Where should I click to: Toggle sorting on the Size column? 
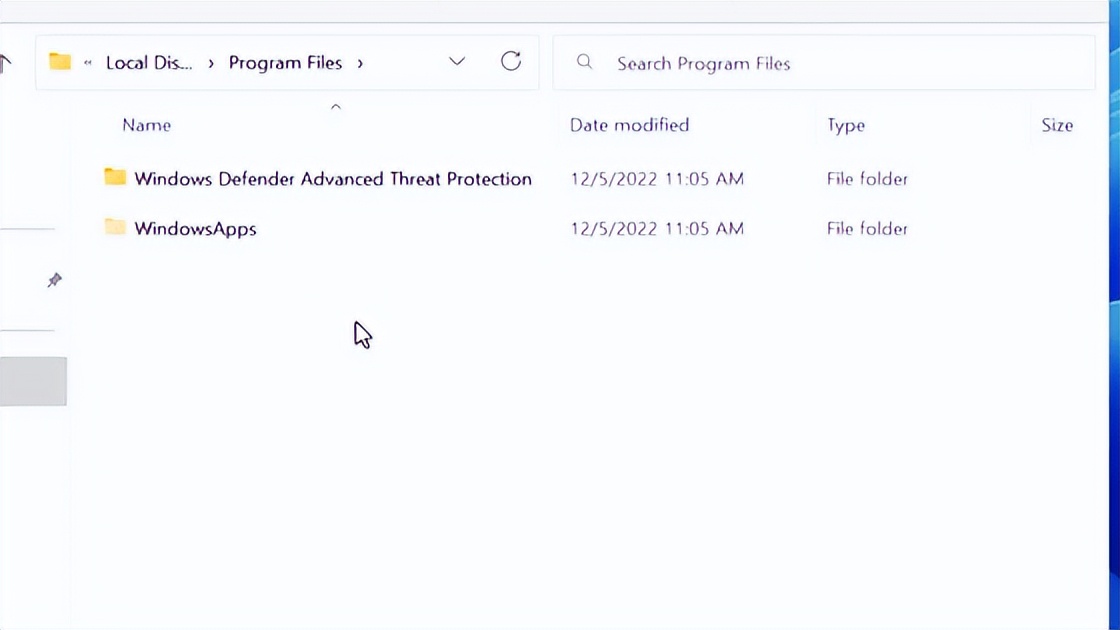[x=1056, y=124]
